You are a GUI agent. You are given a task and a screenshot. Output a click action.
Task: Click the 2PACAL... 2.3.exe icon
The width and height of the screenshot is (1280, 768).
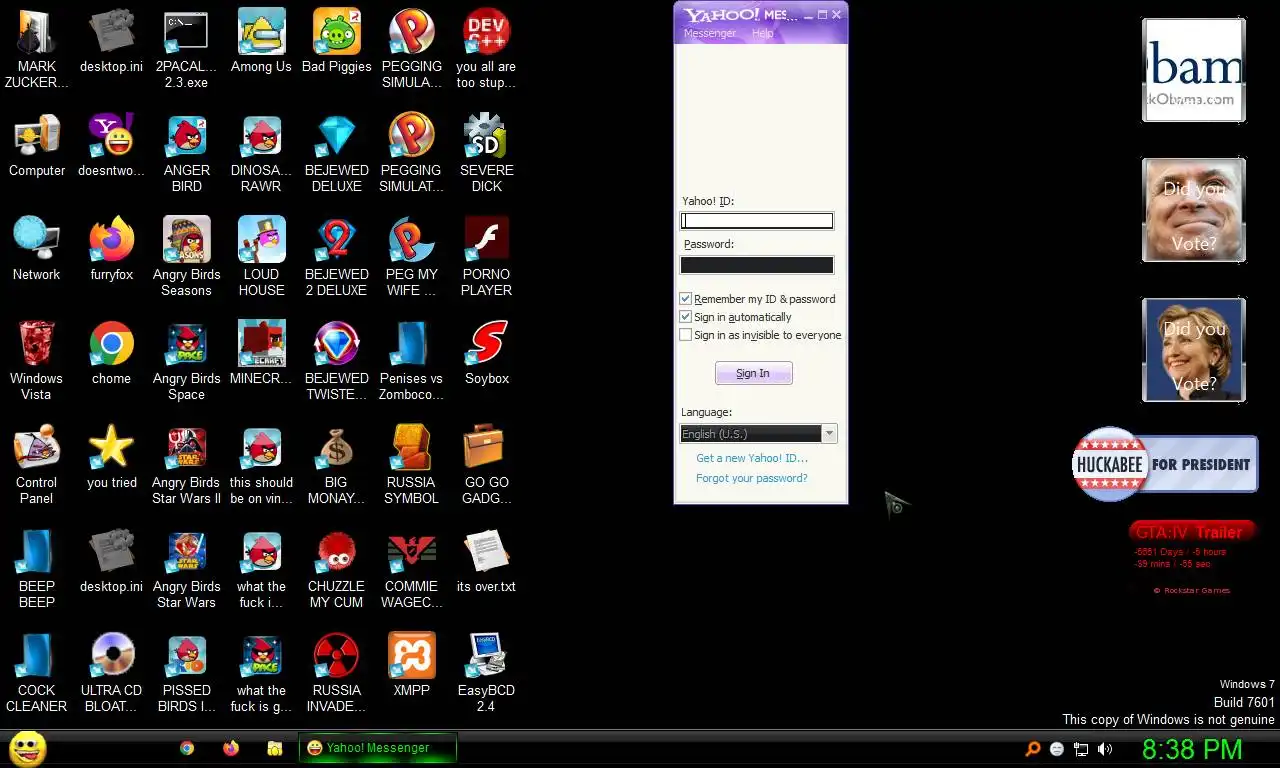pyautogui.click(x=187, y=32)
